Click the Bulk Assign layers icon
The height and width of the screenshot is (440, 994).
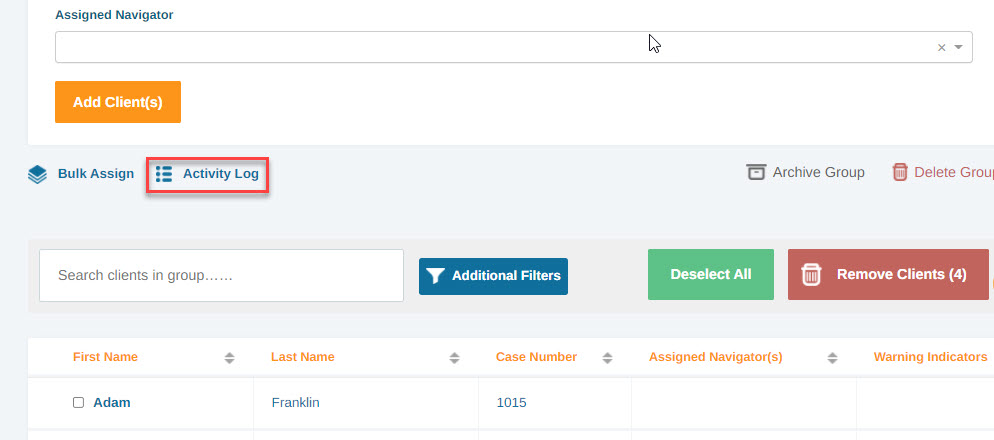pyautogui.click(x=37, y=174)
